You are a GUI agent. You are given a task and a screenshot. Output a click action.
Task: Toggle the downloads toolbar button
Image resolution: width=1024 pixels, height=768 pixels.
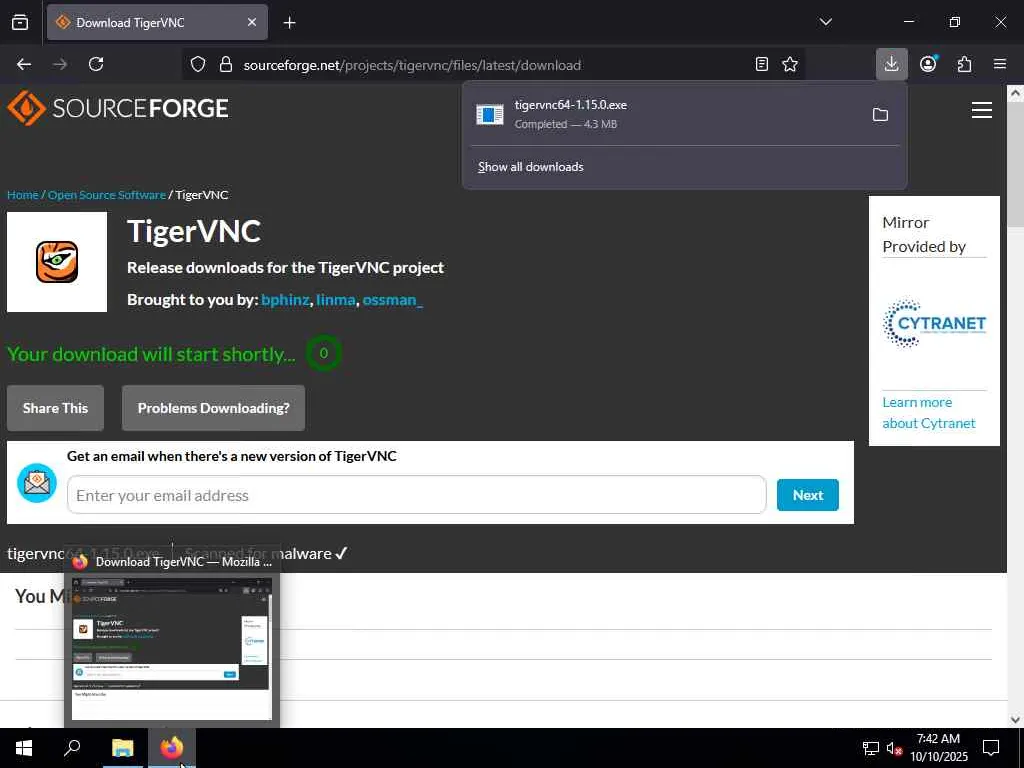click(x=891, y=64)
